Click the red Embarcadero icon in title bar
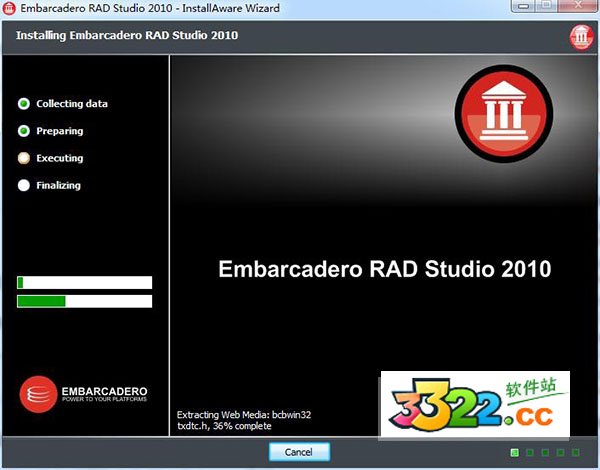The height and width of the screenshot is (470, 600). pyautogui.click(x=9, y=8)
